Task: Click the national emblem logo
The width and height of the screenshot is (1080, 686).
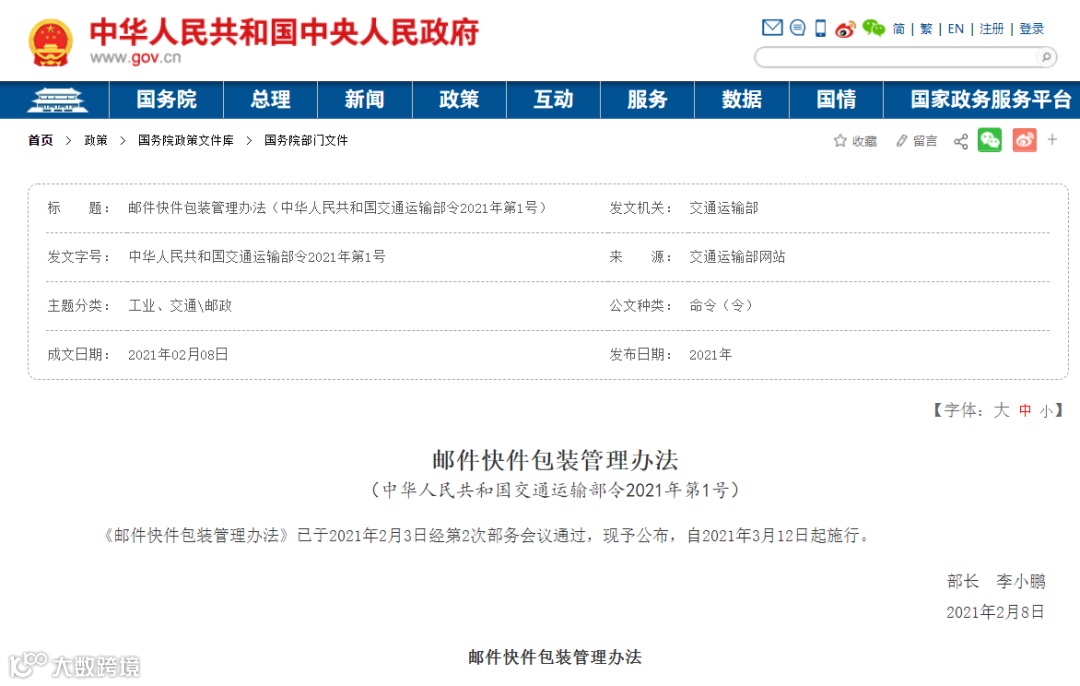Action: (50, 43)
